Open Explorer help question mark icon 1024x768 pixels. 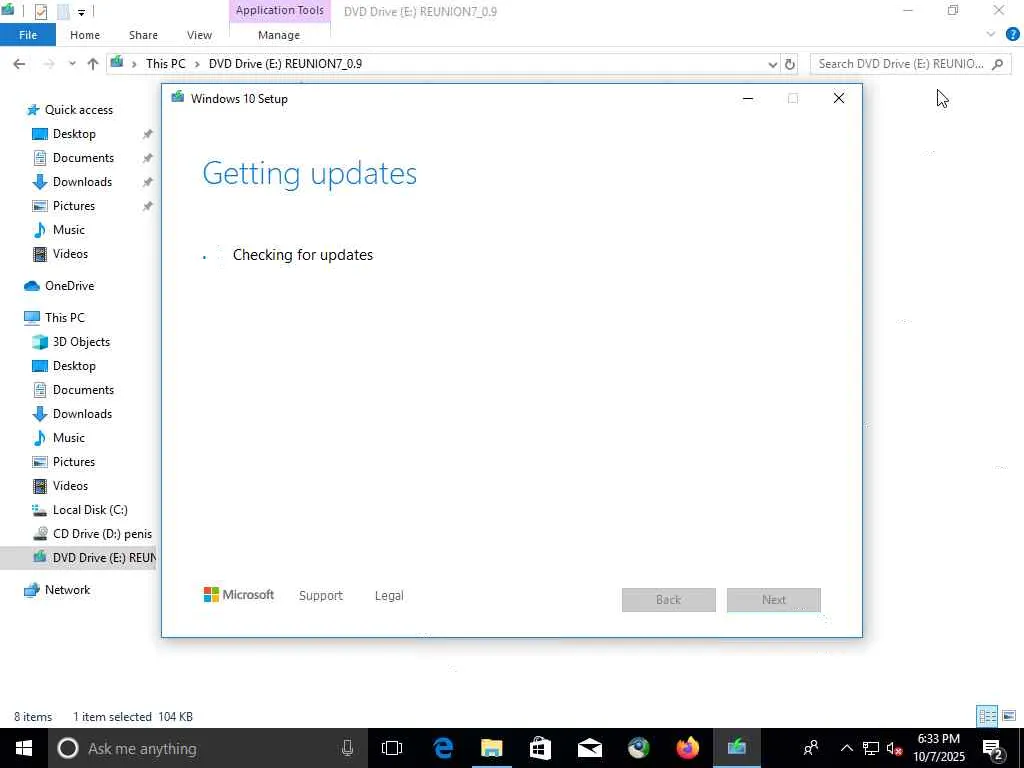tap(1012, 35)
